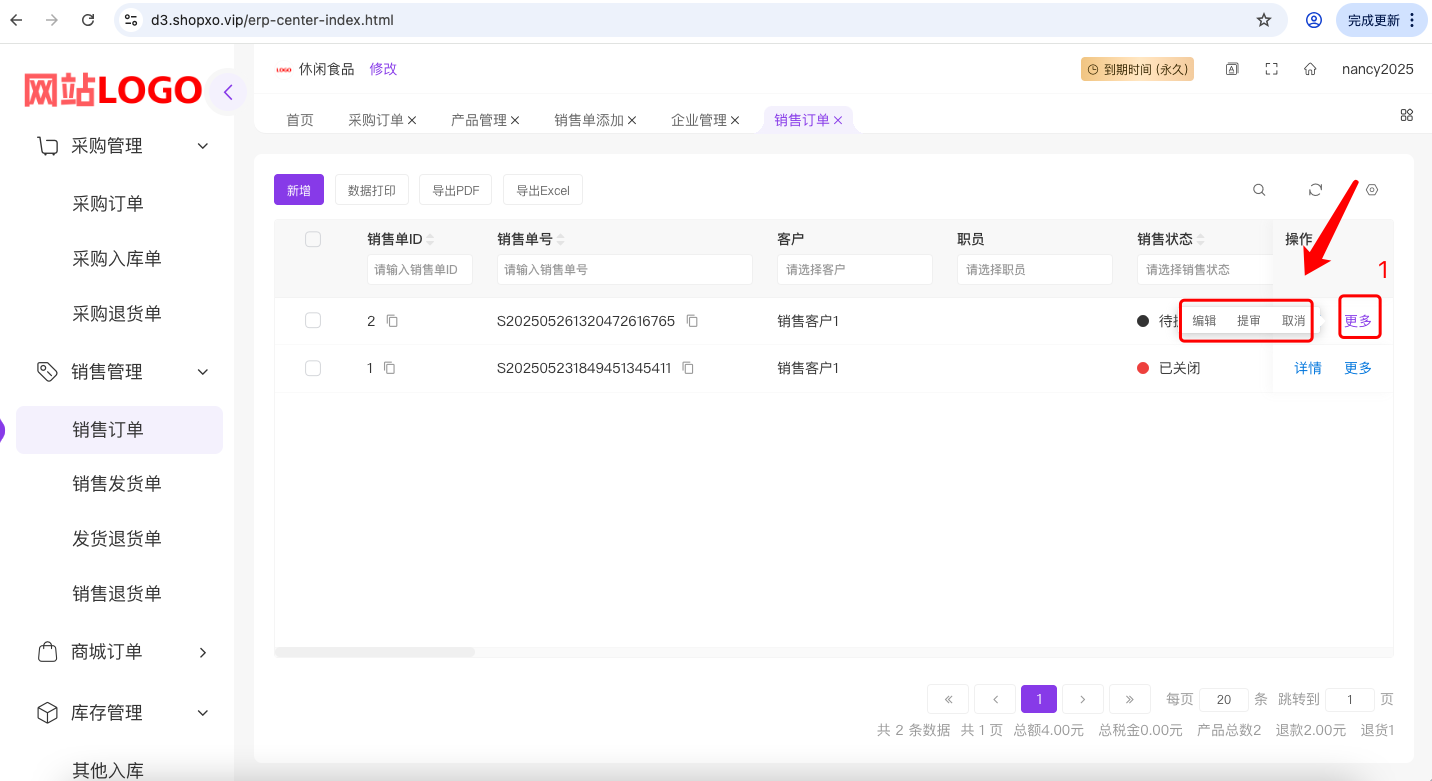Click the purple 新增 button
The height and width of the screenshot is (781, 1432).
coord(299,190)
